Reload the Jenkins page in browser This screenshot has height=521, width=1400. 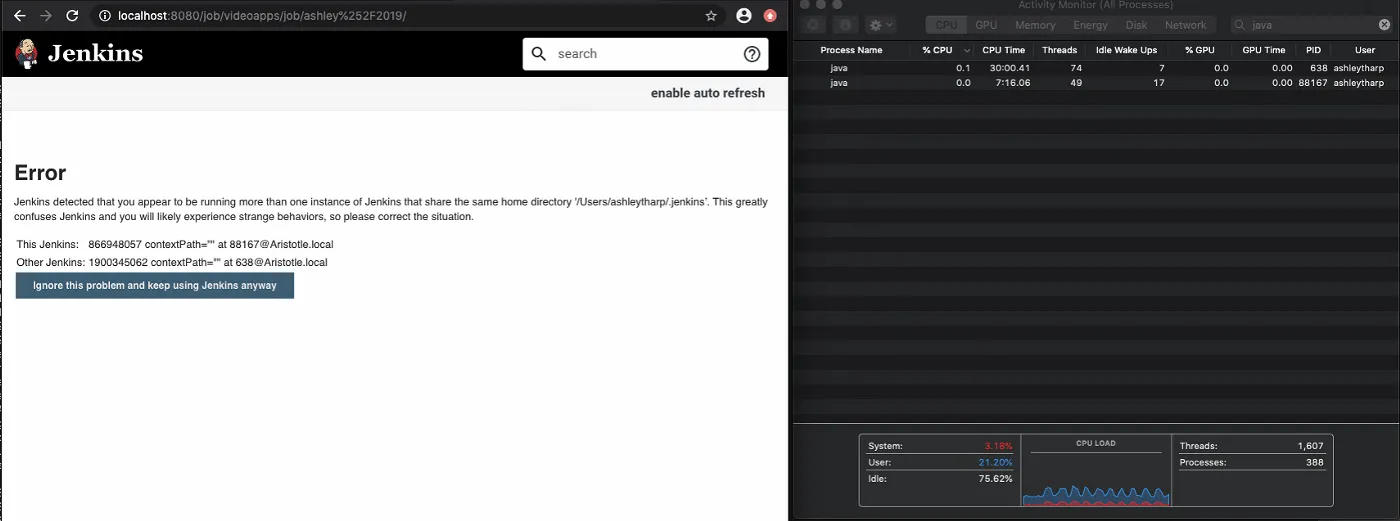click(72, 16)
